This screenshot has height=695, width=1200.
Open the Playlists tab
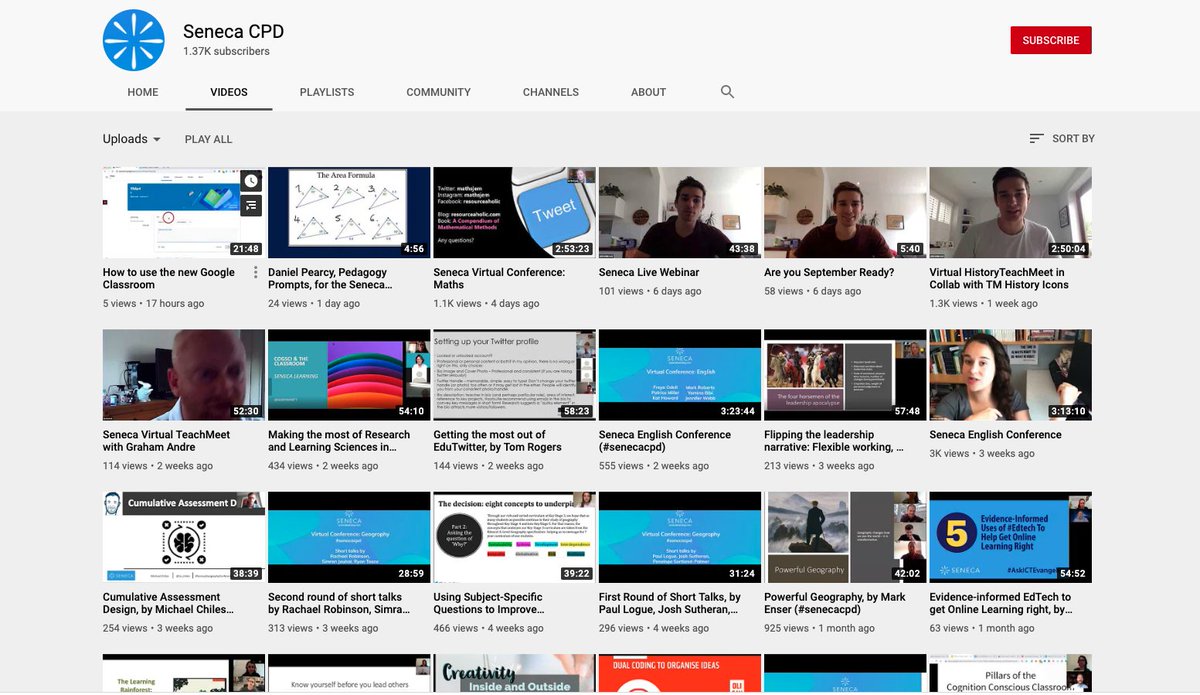327,92
